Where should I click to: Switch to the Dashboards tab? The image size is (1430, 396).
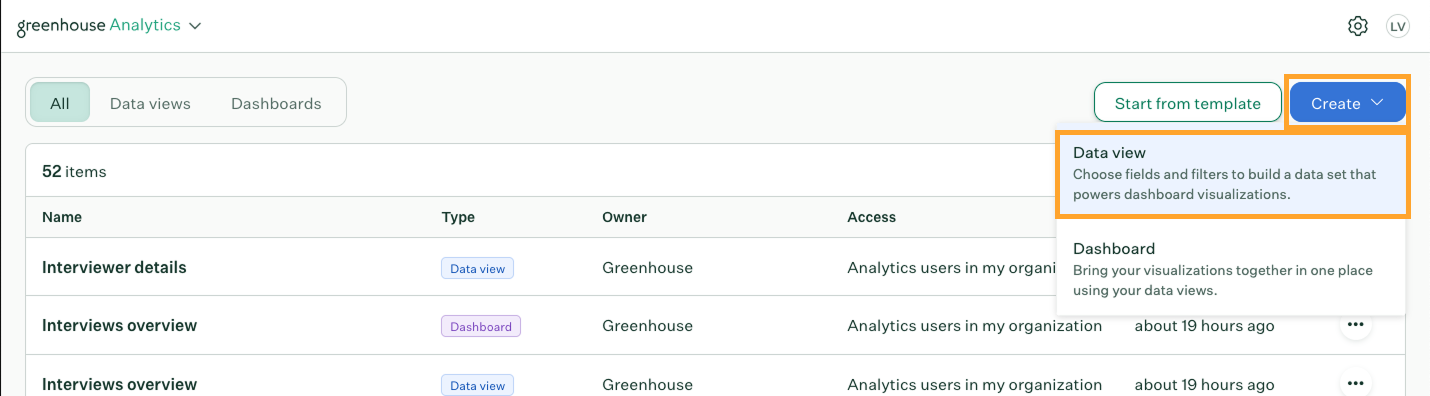point(276,103)
